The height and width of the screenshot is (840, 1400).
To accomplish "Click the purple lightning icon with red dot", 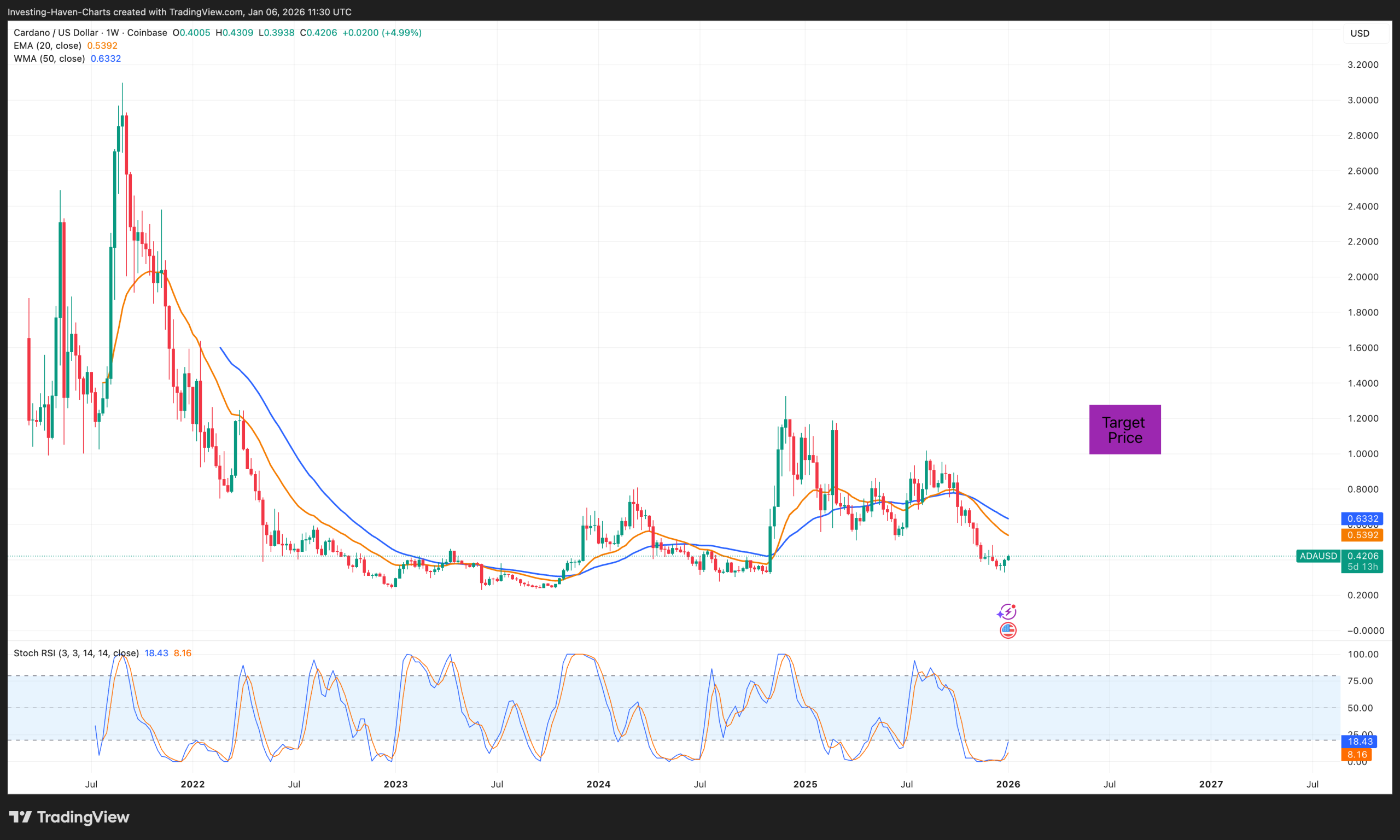I will 1008,611.
